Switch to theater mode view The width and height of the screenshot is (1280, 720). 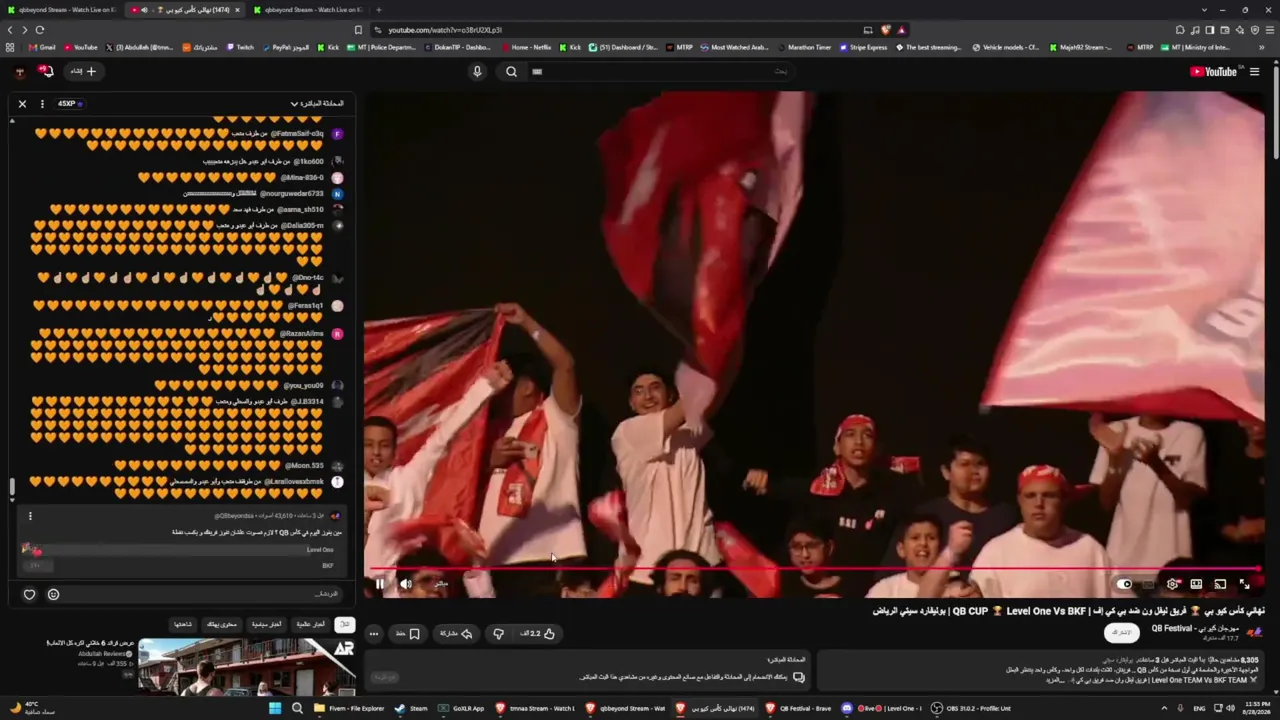(x=1196, y=584)
